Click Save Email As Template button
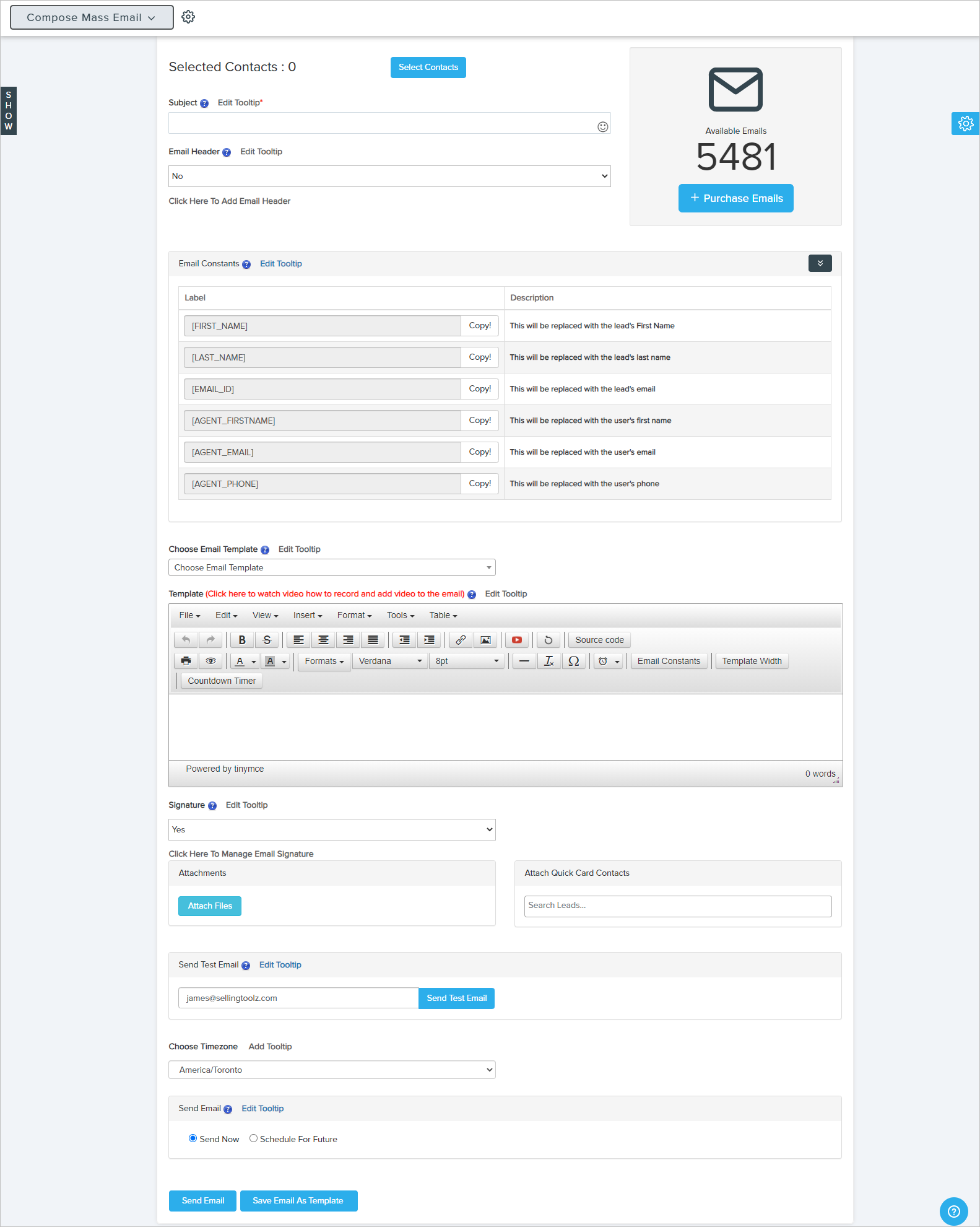Viewport: 980px width, 1227px height. click(298, 1200)
